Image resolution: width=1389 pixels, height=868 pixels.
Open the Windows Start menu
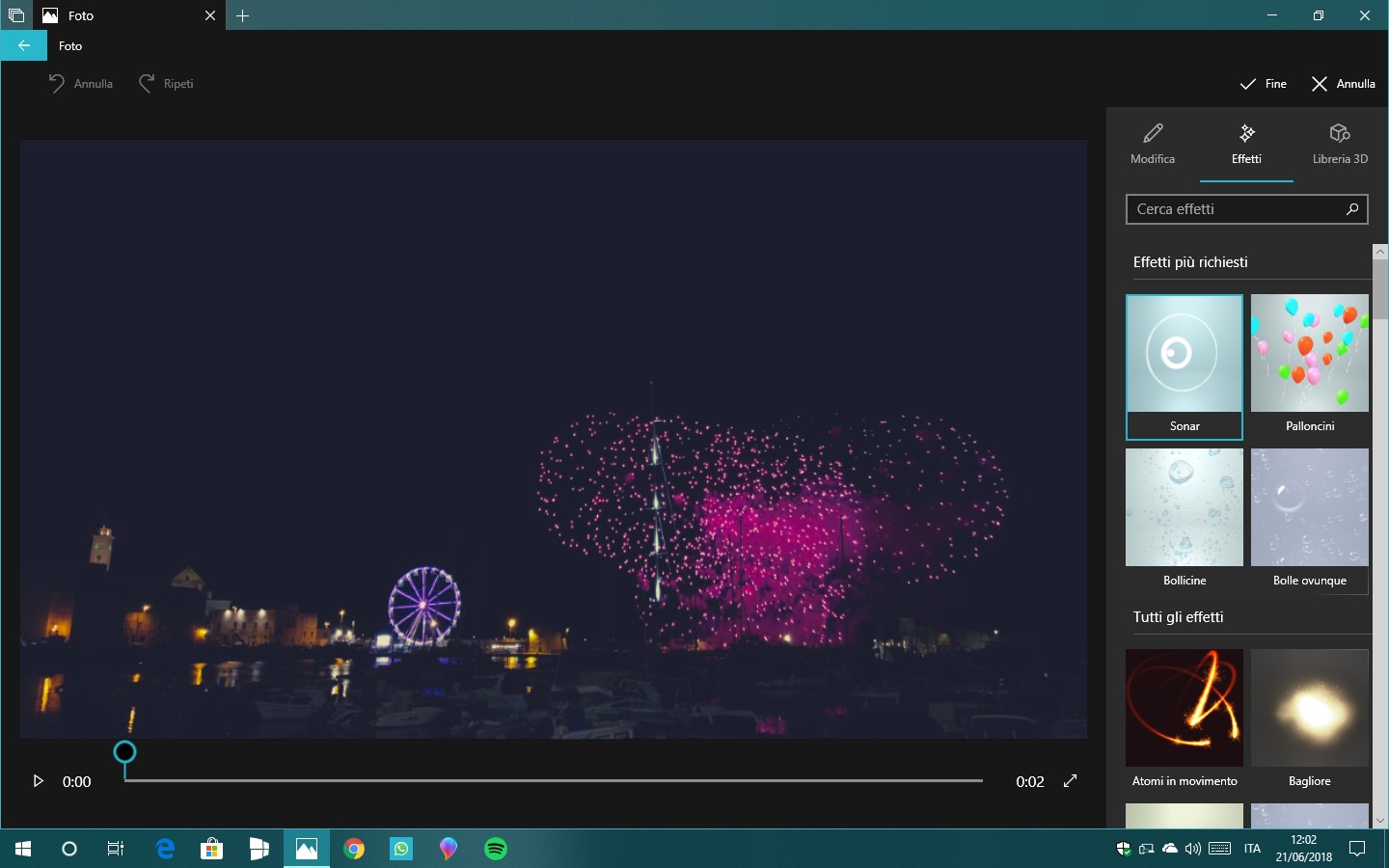pos(23,849)
